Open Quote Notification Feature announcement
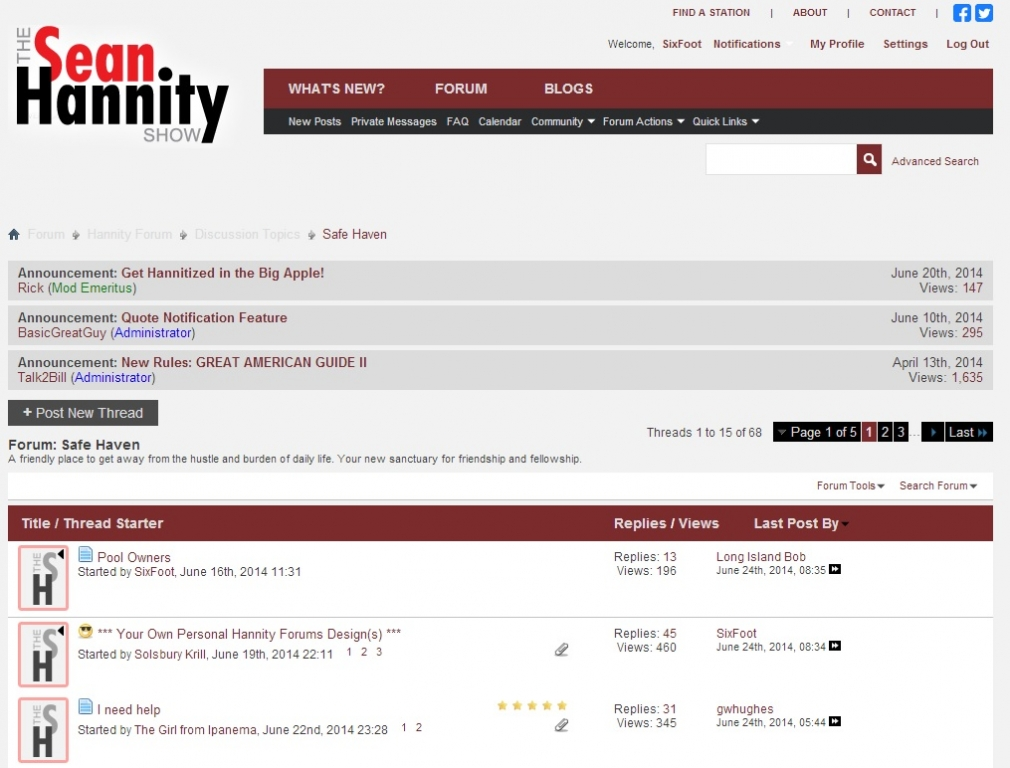Image resolution: width=1010 pixels, height=768 pixels. pyautogui.click(x=204, y=318)
